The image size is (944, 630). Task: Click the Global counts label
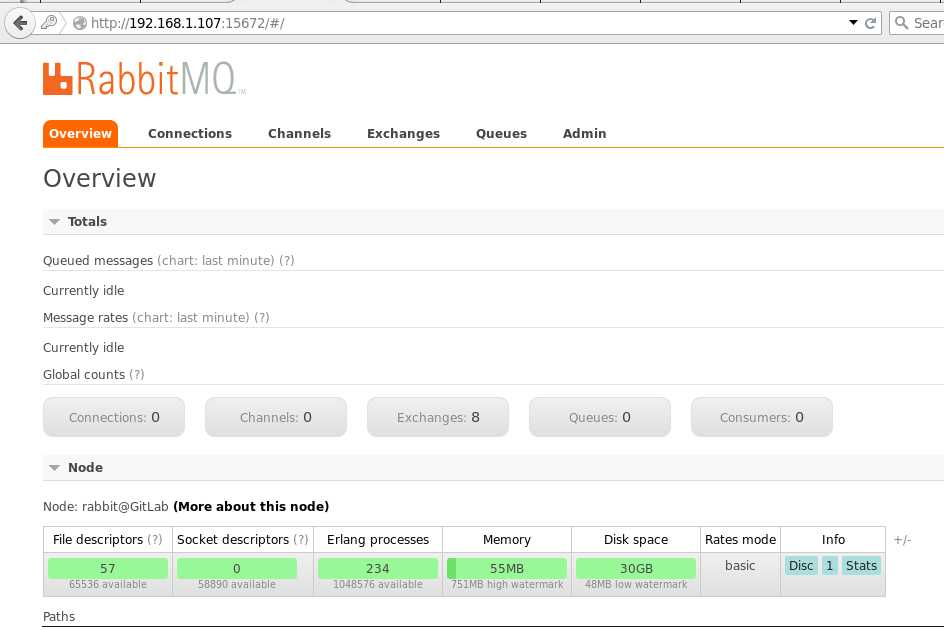(x=84, y=375)
